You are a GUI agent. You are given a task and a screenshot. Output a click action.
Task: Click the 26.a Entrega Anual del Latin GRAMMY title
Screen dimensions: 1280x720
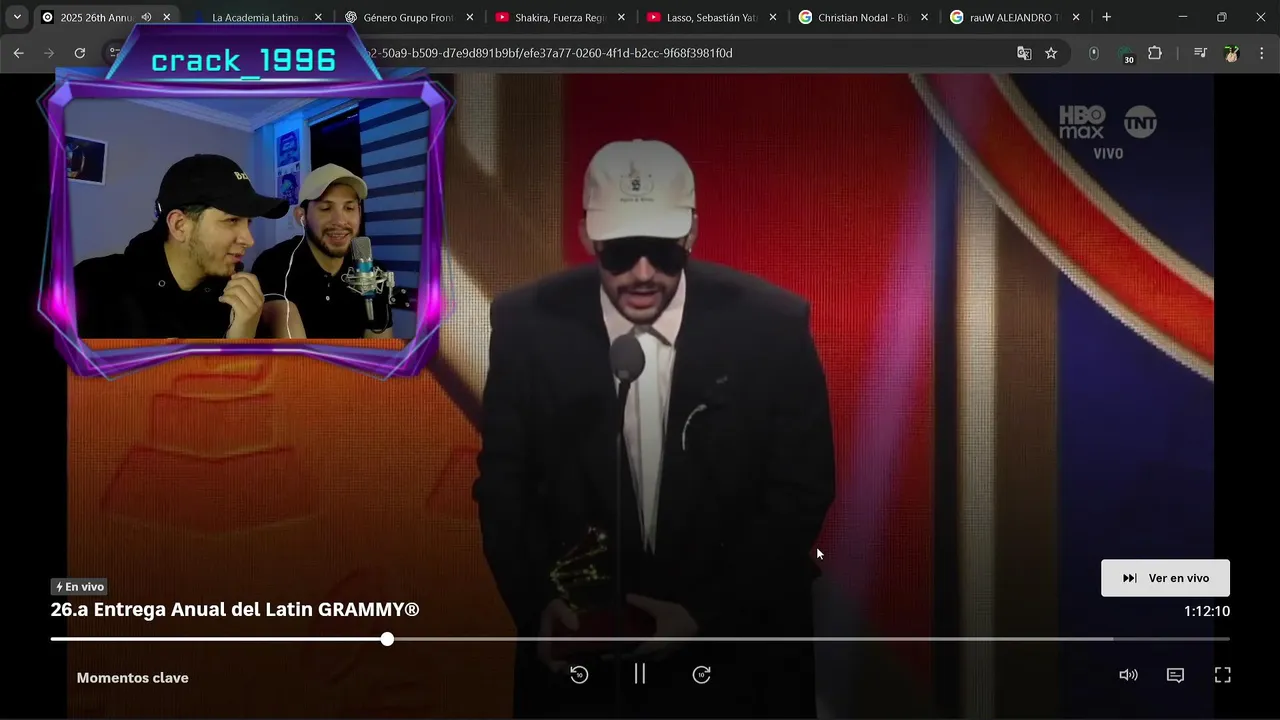pos(235,609)
